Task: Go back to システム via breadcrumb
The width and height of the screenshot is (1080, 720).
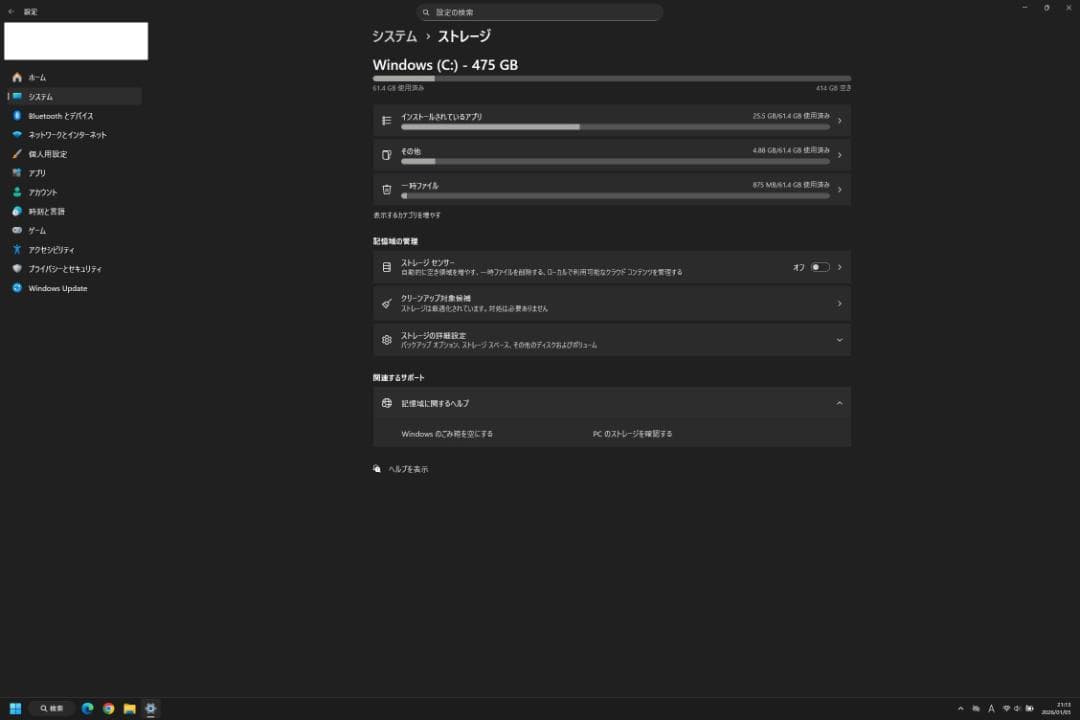Action: [x=394, y=37]
